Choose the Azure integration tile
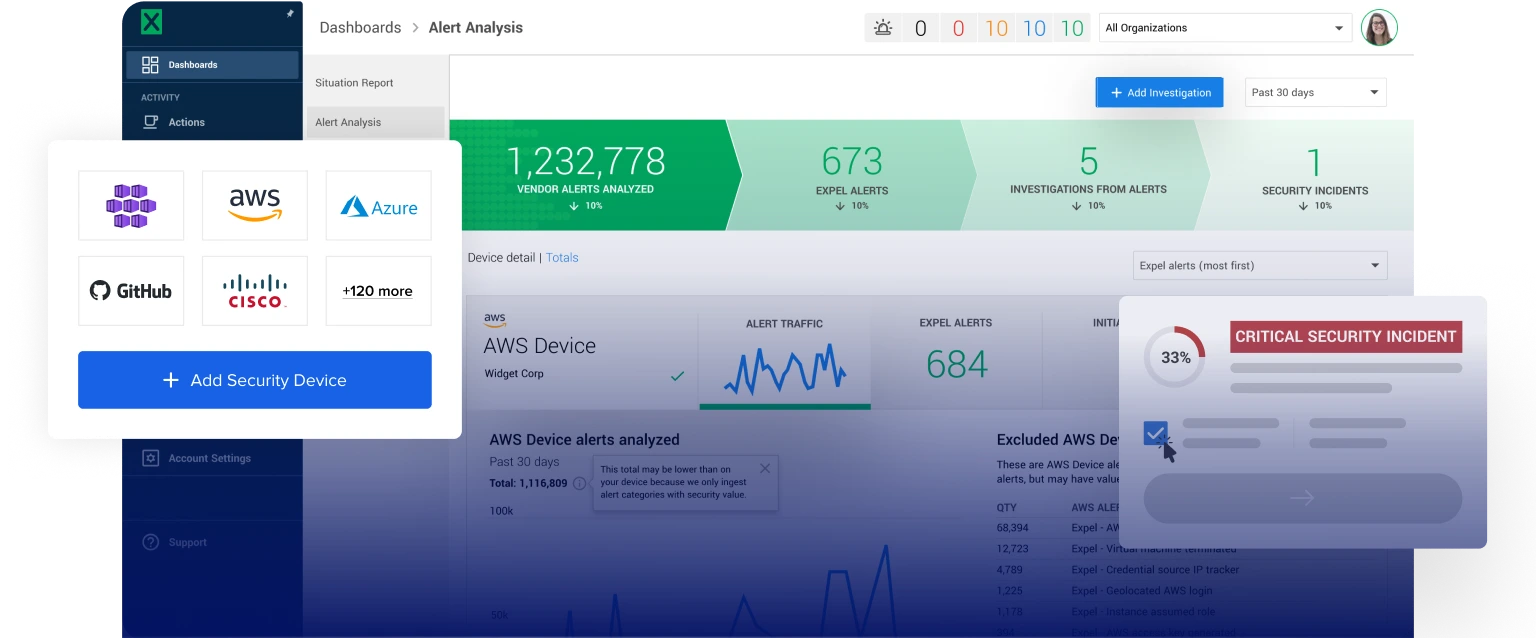The height and width of the screenshot is (638, 1536). 378,205
